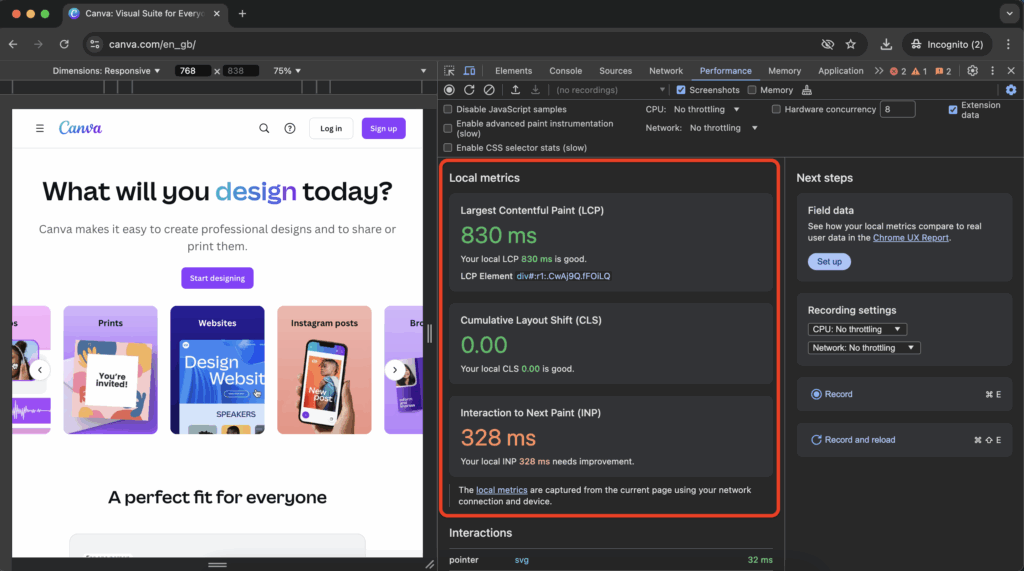Open Dimensions Responsive dropdown
This screenshot has width=1024, height=571.
pos(106,71)
